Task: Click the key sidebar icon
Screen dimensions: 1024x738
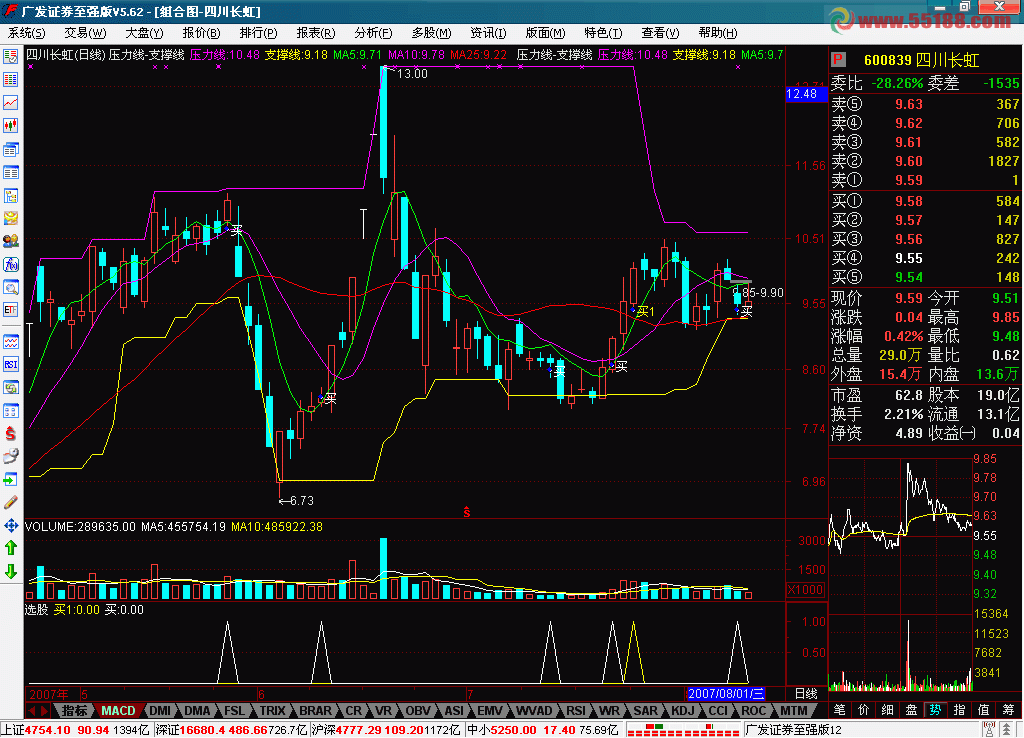Action: 10,456
